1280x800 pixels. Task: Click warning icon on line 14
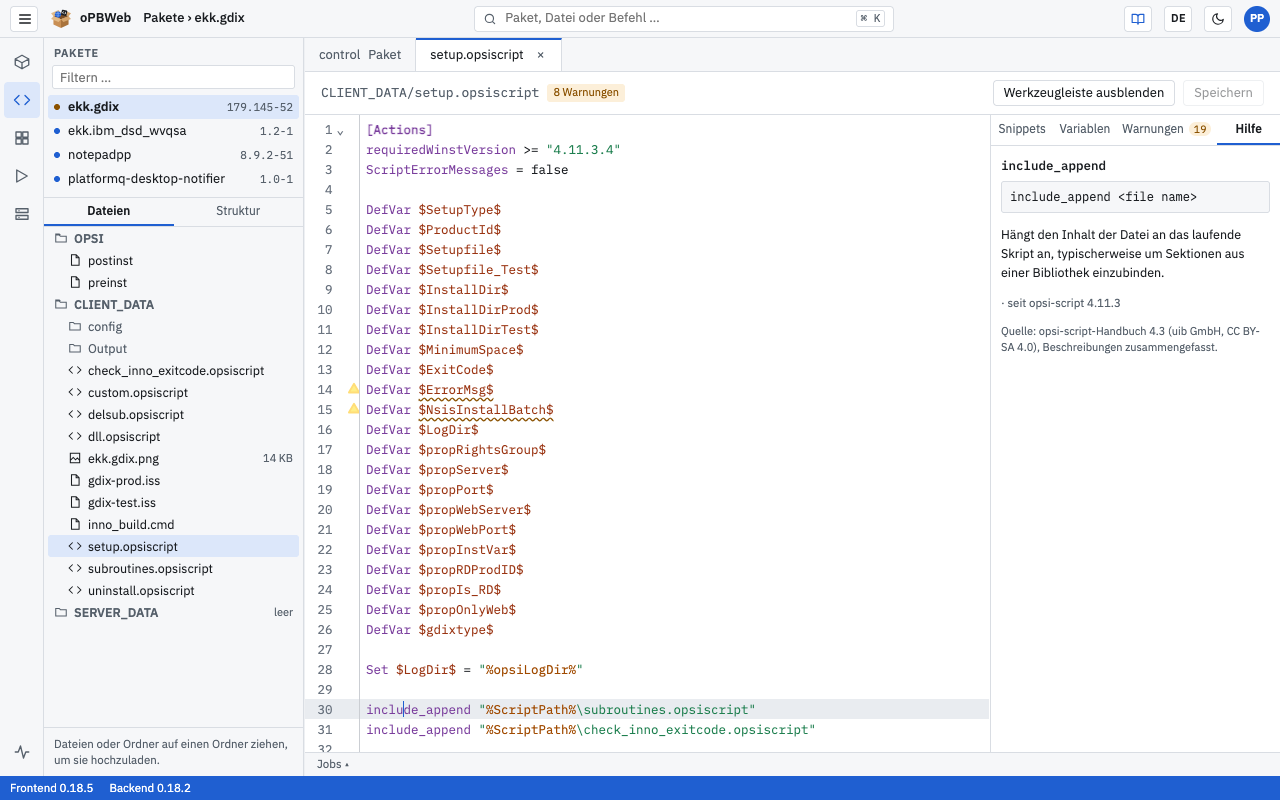point(353,389)
